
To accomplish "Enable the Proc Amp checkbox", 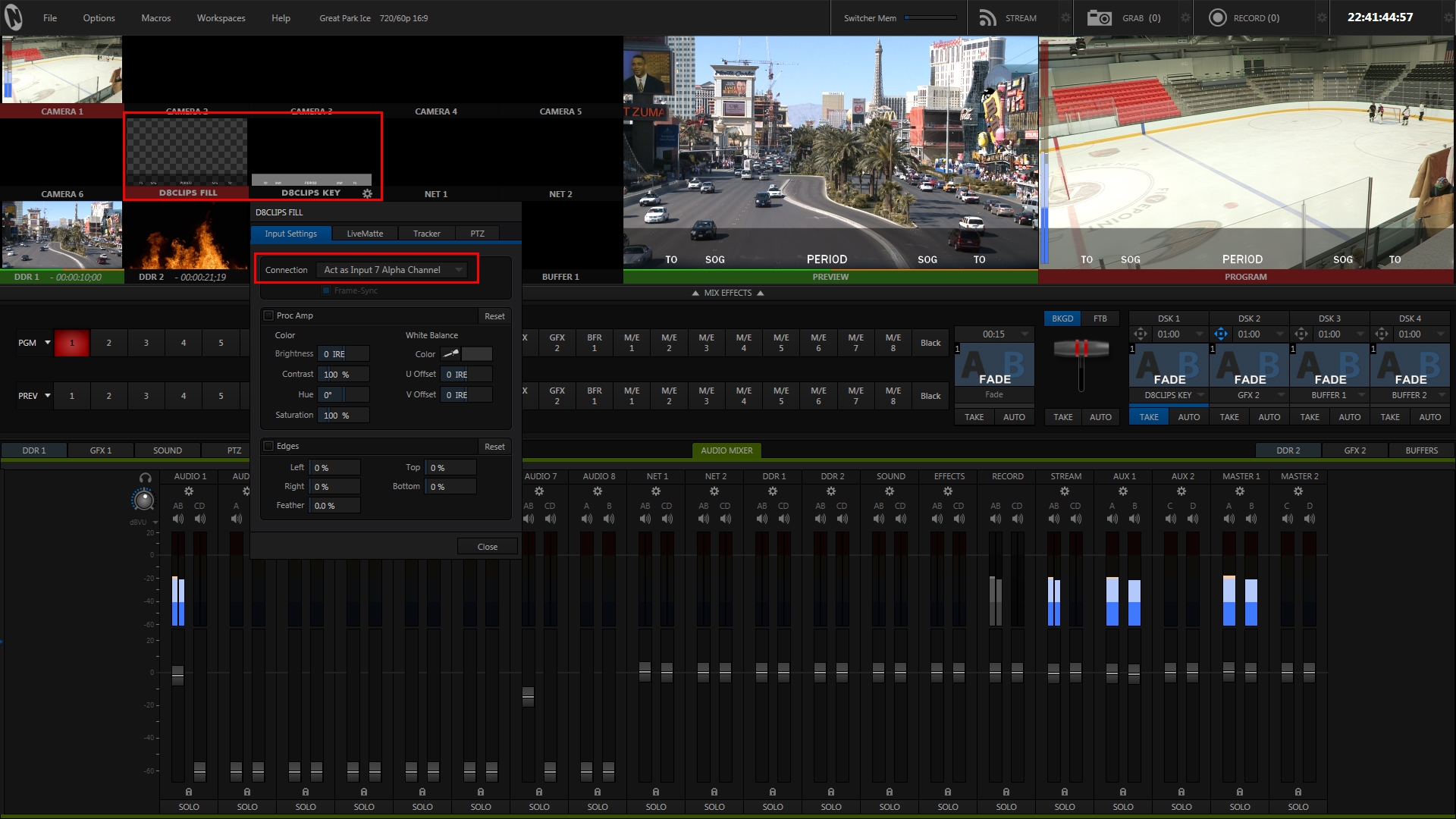I will point(268,315).
